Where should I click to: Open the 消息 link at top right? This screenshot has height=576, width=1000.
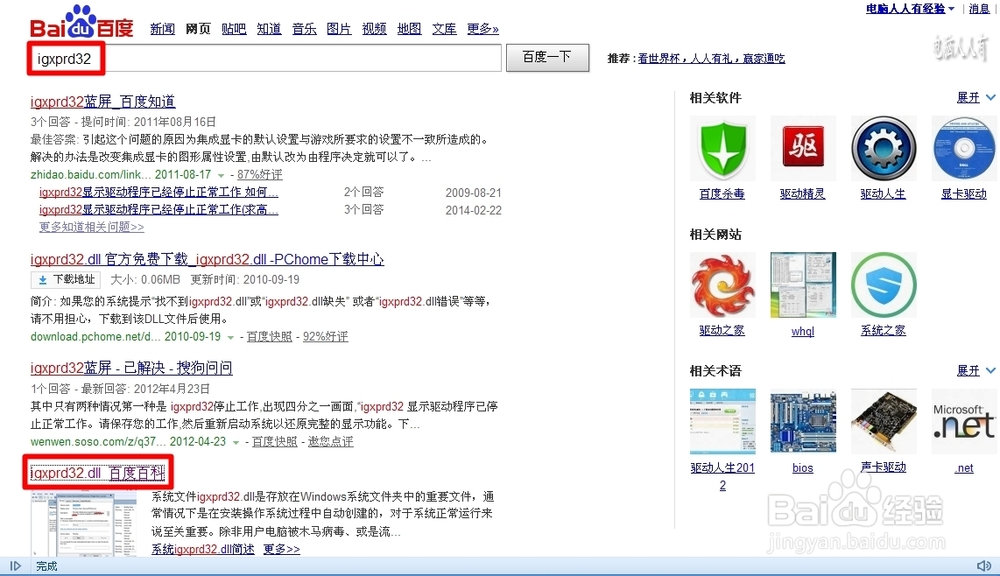point(979,8)
